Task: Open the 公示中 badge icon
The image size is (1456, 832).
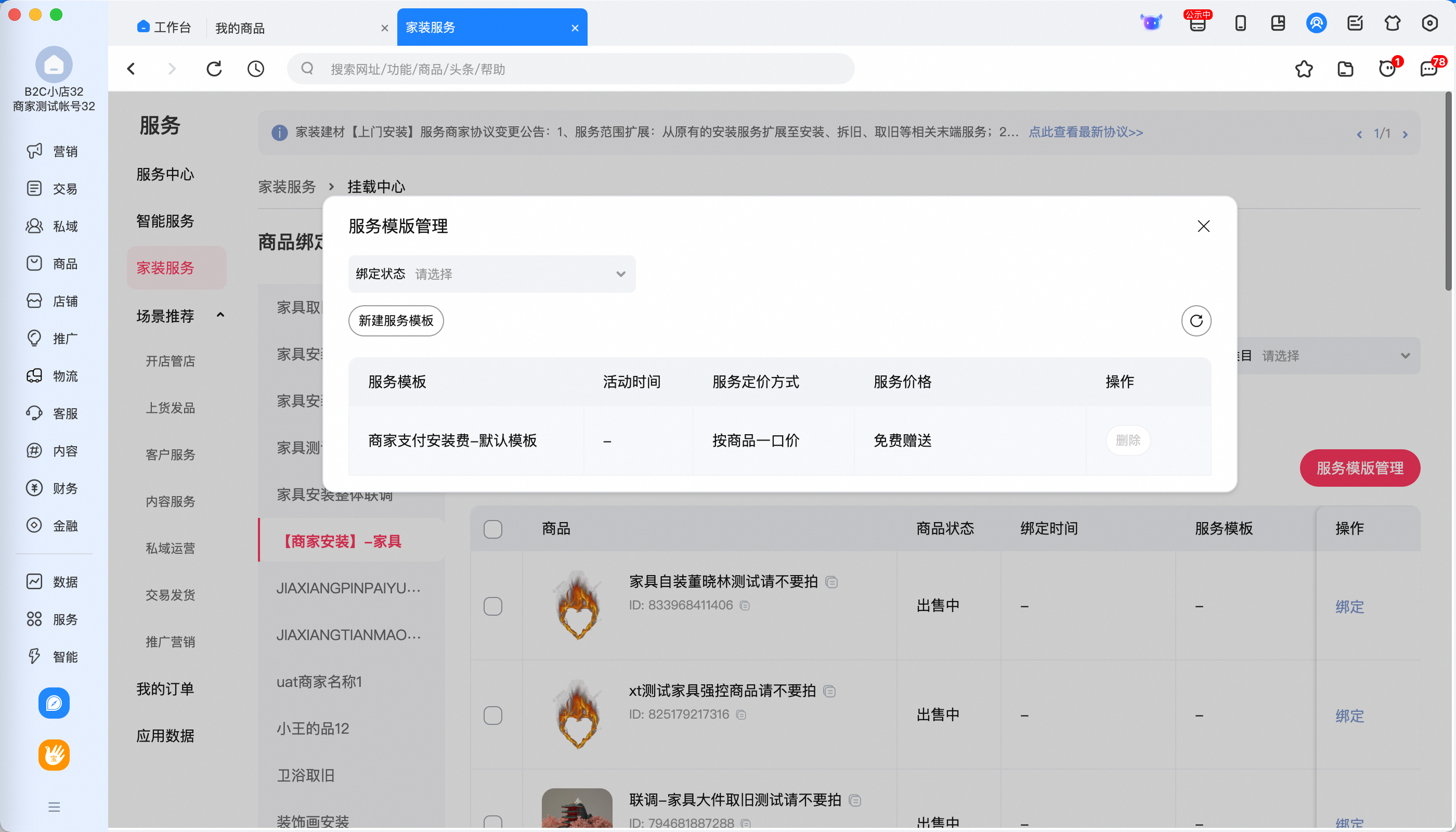Action: [x=1198, y=23]
